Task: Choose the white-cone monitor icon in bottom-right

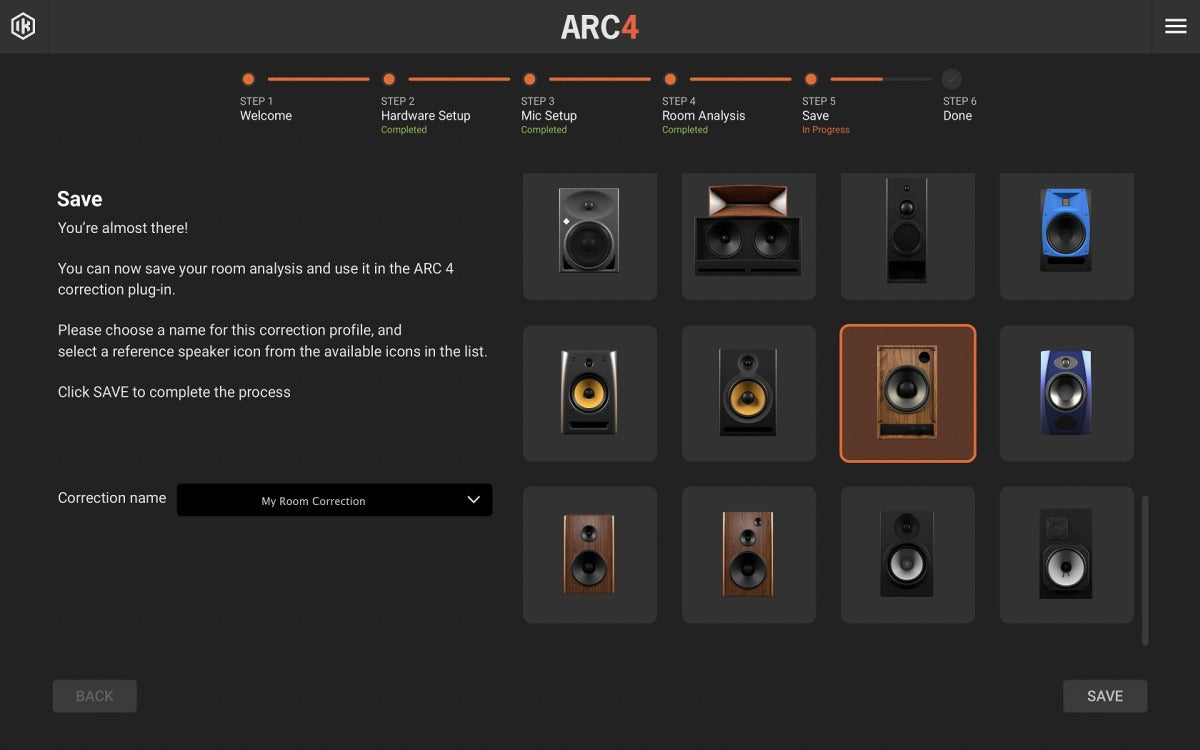Action: click(1066, 555)
